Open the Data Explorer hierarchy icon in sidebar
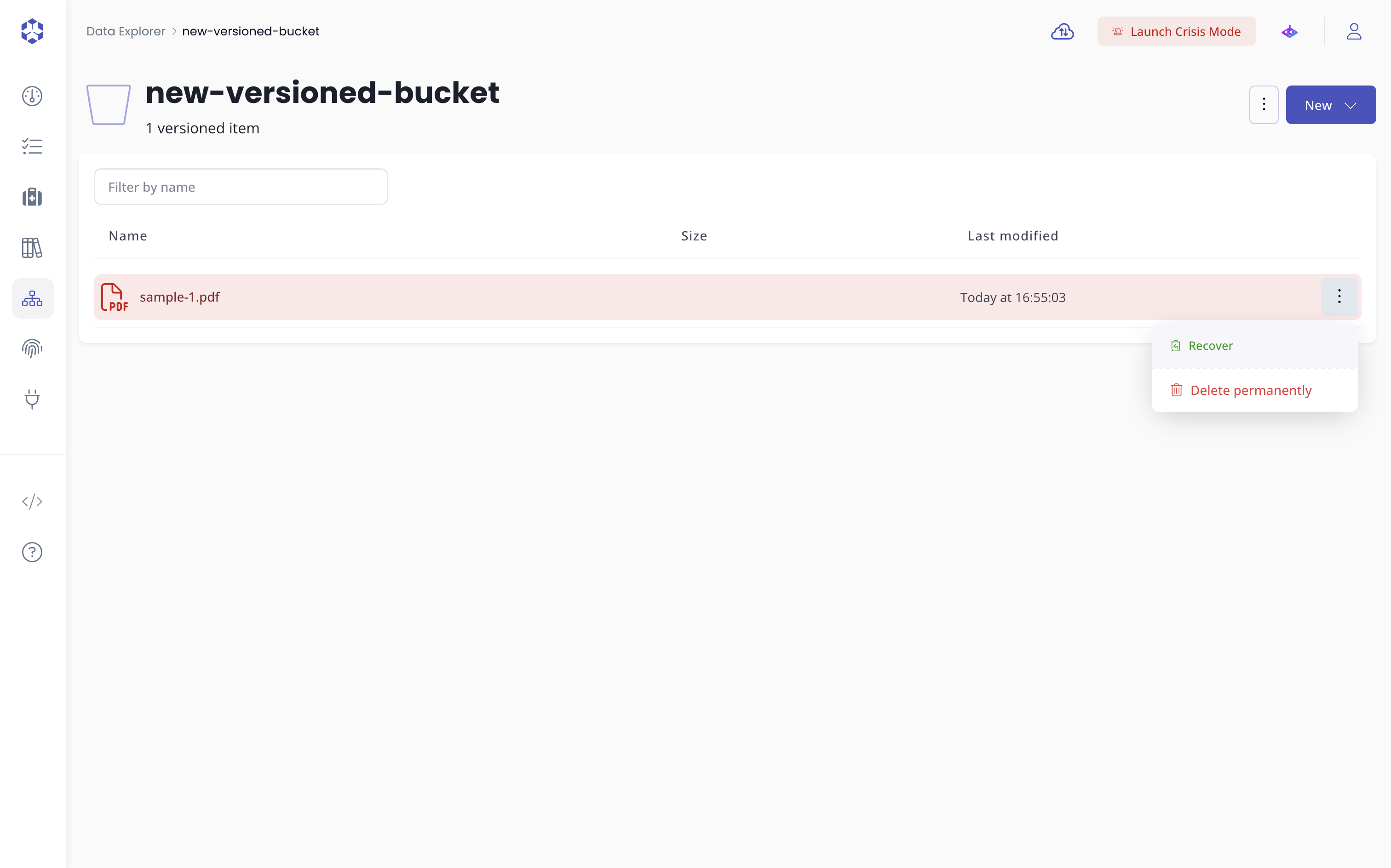 tap(33, 298)
